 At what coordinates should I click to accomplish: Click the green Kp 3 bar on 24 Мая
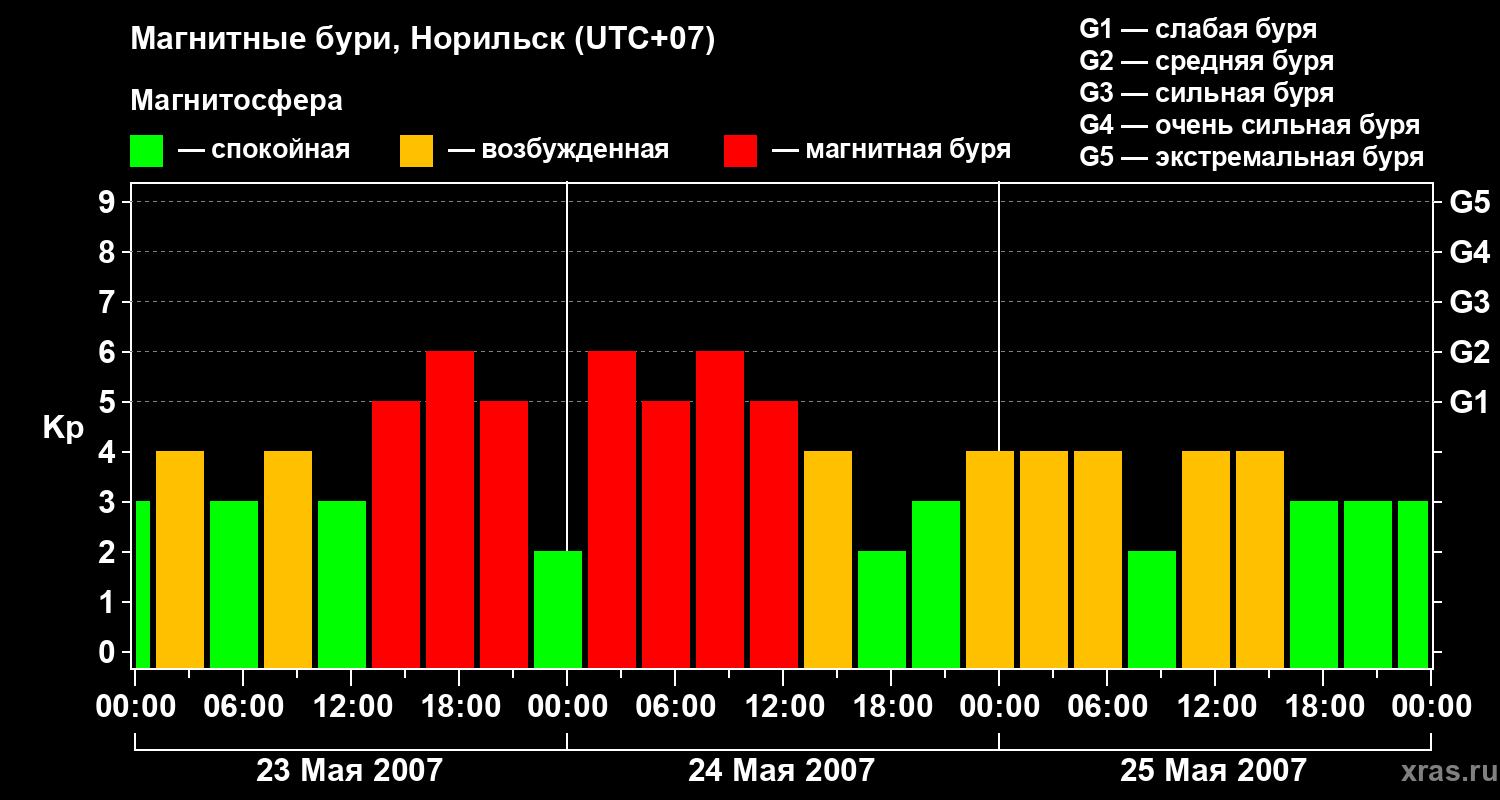pos(936,585)
